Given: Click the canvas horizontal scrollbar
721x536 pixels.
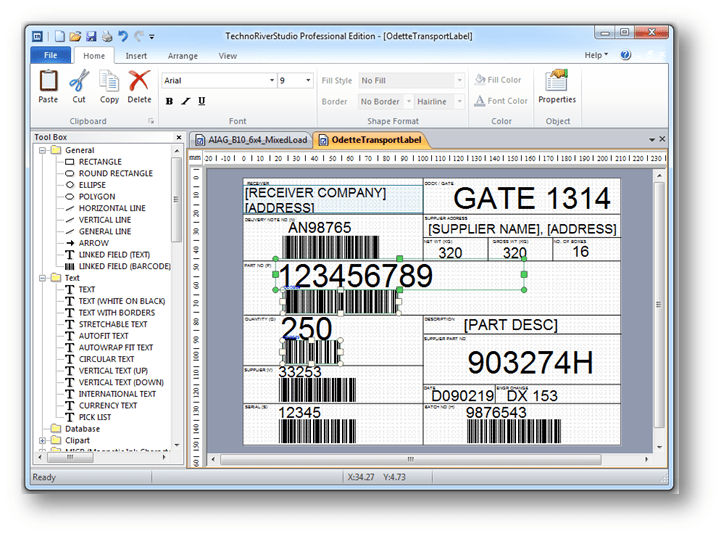Looking at the screenshot, I should [411, 459].
